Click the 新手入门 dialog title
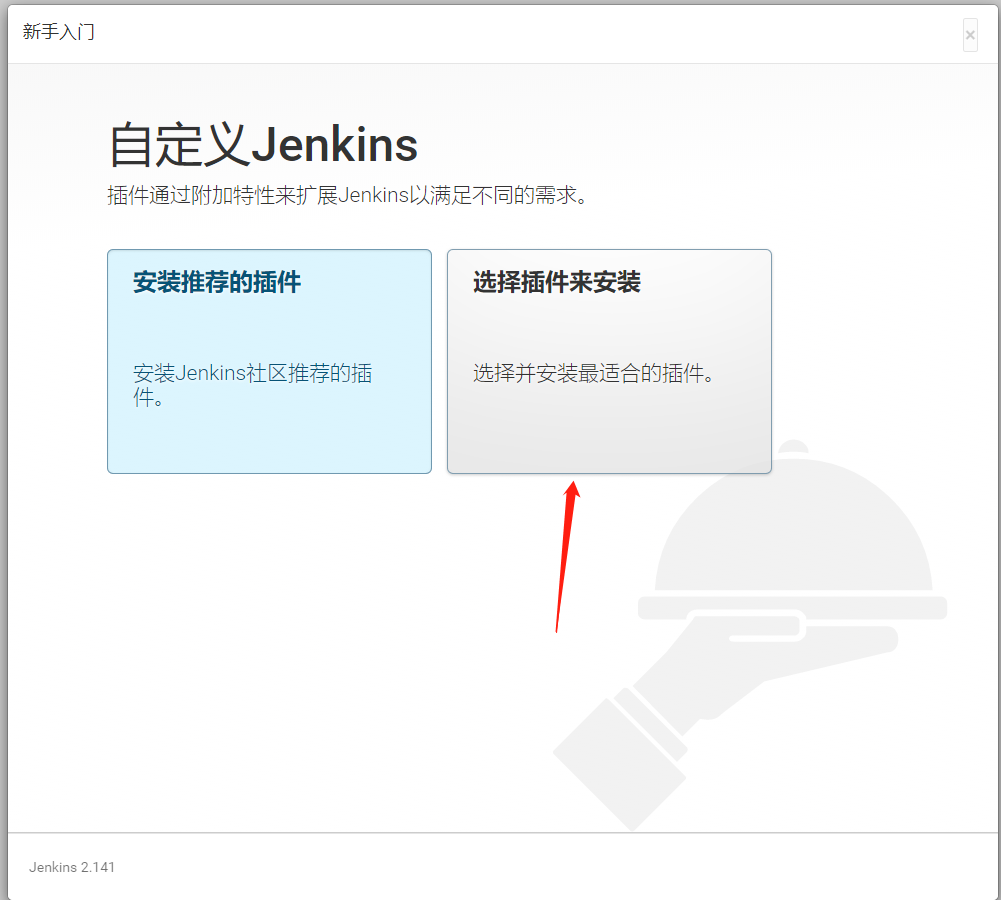Screen dimensions: 1001x900 point(59,32)
